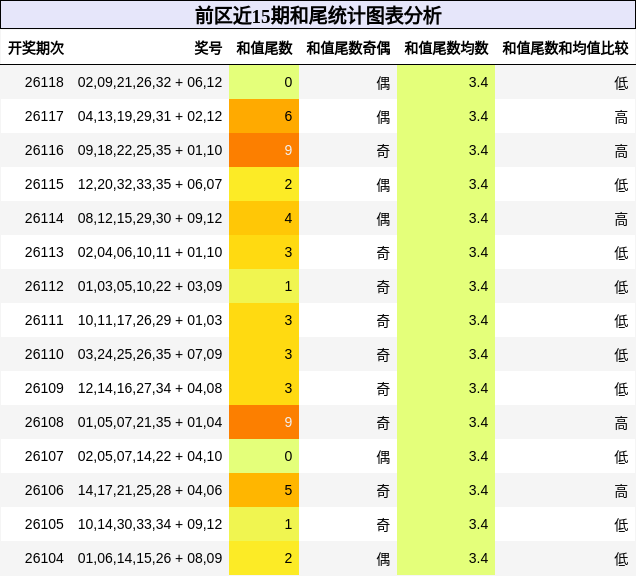Click tail value 2 in row 26115
The width and height of the screenshot is (636, 576).
pyautogui.click(x=264, y=185)
